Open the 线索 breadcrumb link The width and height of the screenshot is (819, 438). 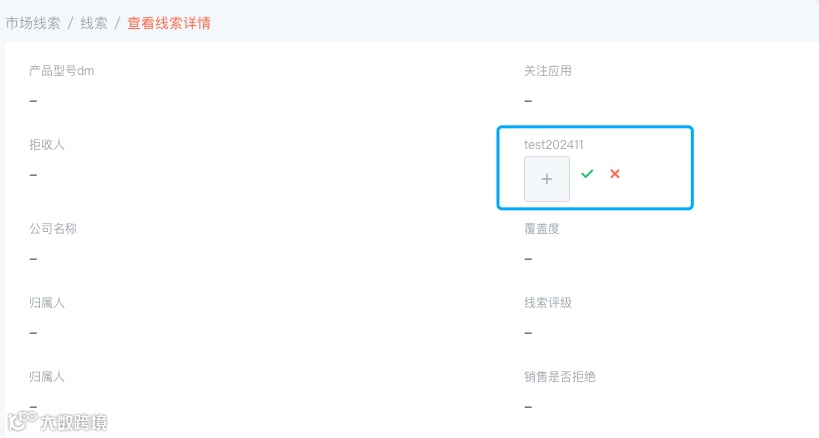point(94,23)
